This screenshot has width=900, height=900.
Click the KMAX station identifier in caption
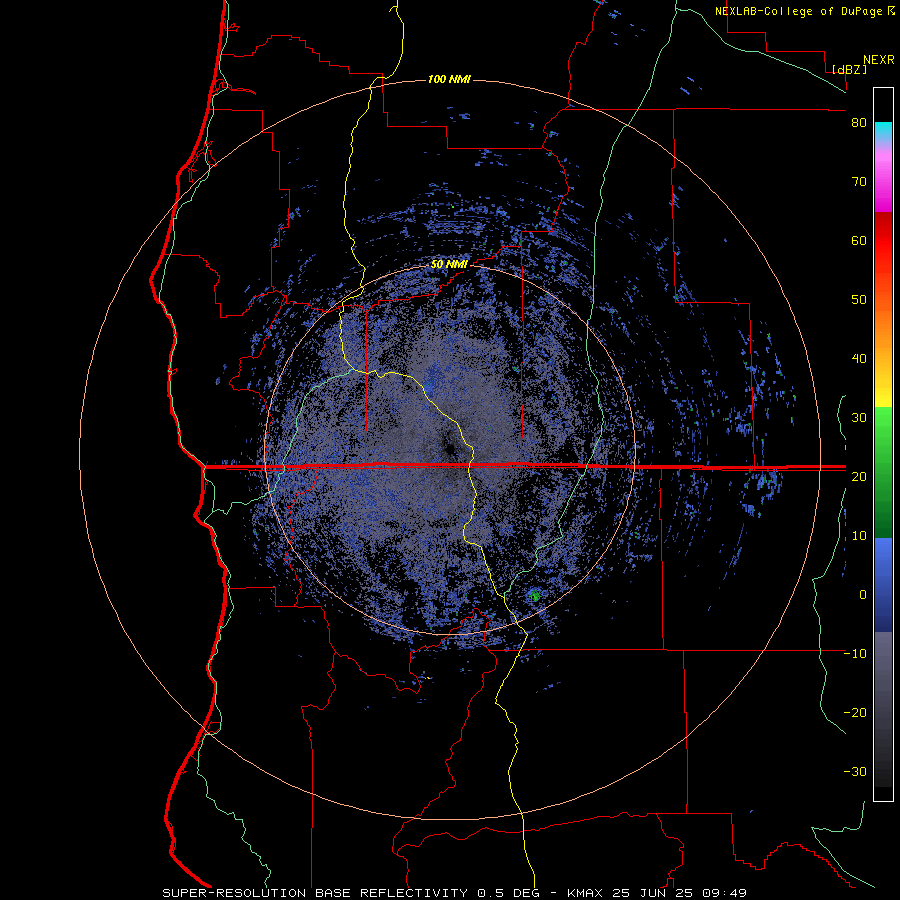pos(585,893)
